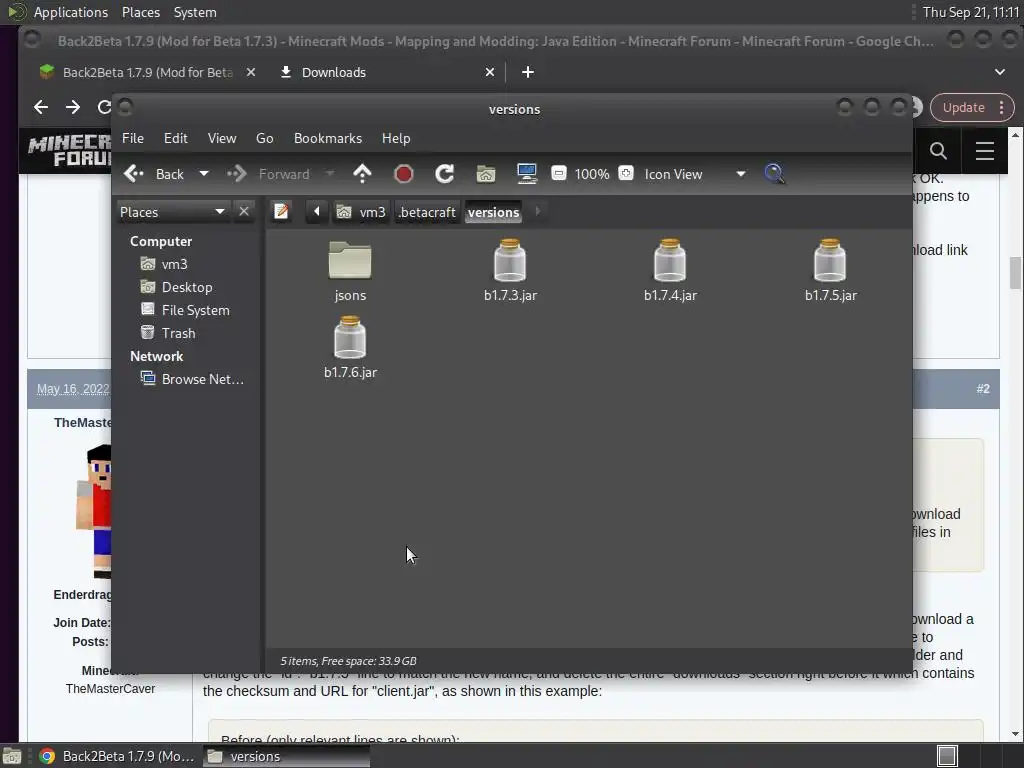The width and height of the screenshot is (1024, 768).
Task: Open the Icon View mode dropdown
Action: (695, 174)
